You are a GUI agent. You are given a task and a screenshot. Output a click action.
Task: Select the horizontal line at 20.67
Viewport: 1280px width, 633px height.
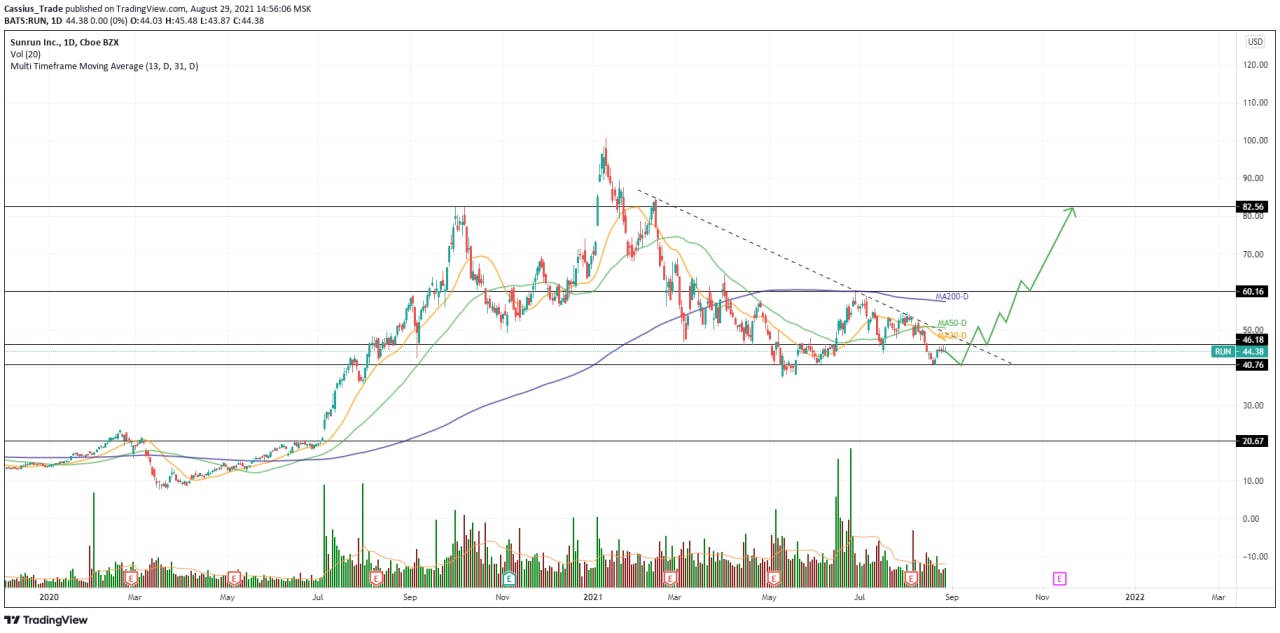click(618, 441)
